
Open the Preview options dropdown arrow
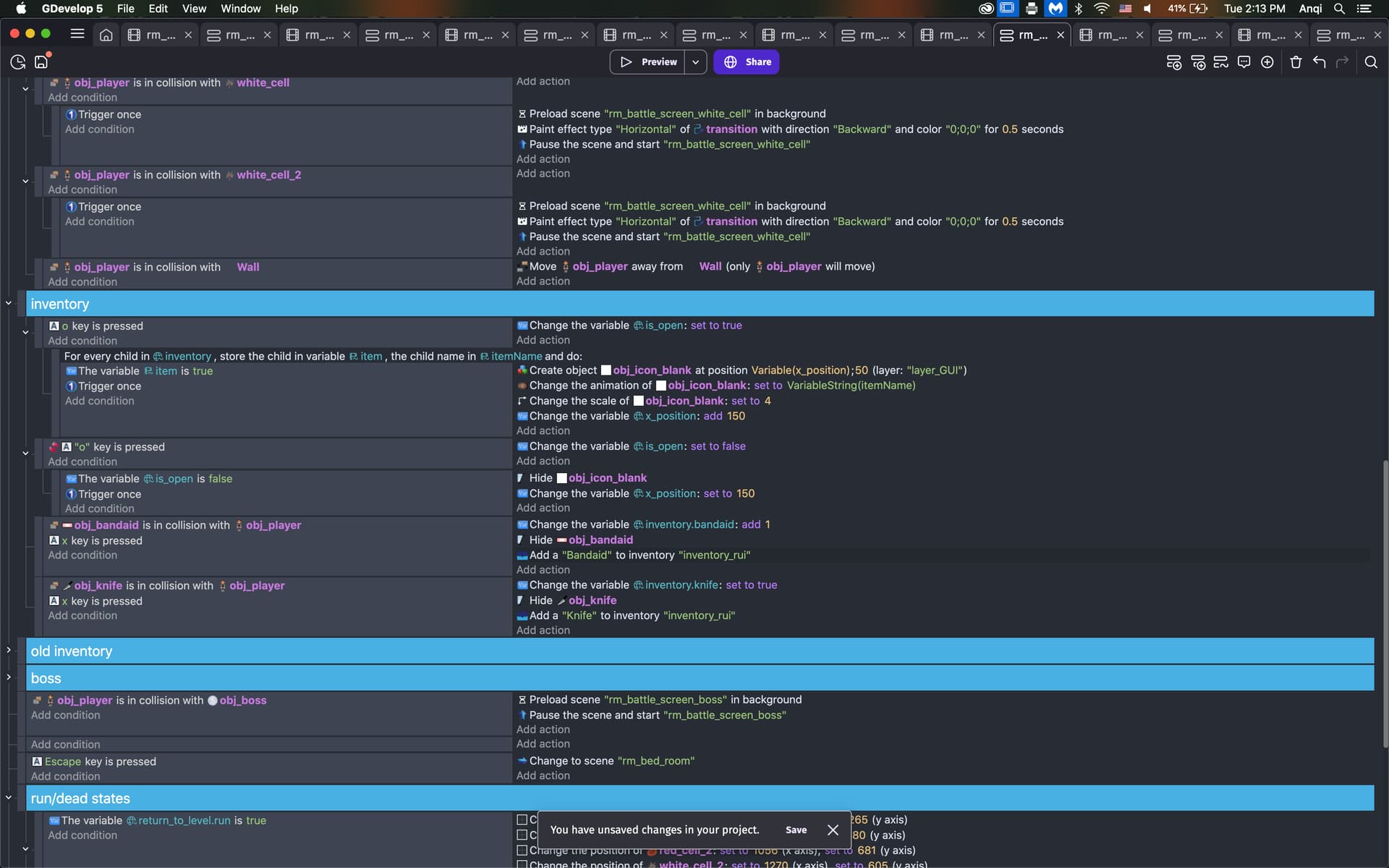(x=695, y=62)
